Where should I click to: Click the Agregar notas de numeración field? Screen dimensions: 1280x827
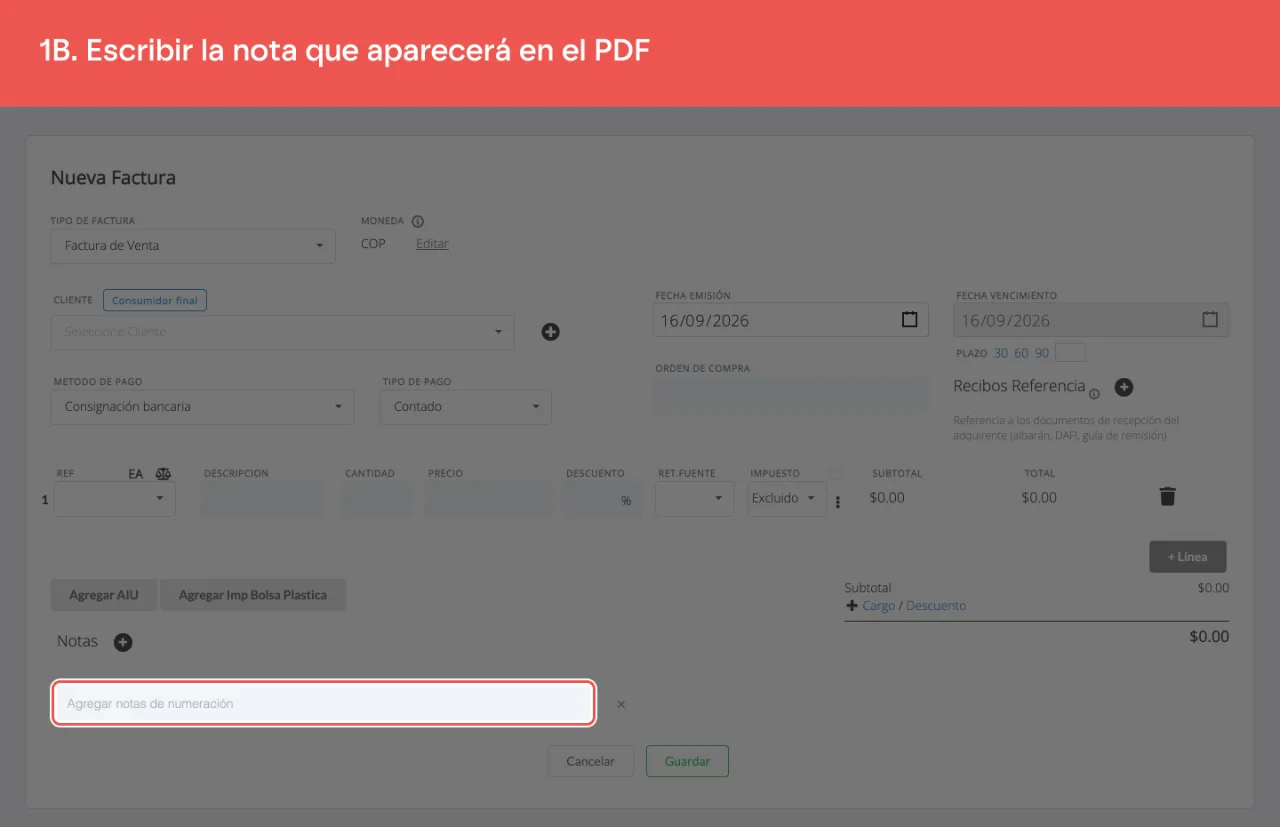(324, 704)
